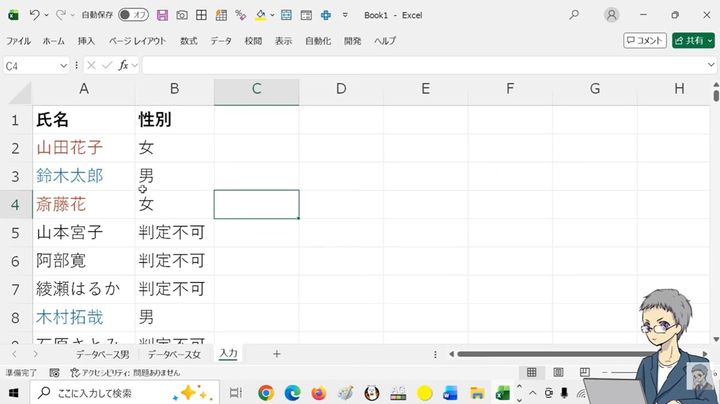Viewport: 720px width, 404px height.
Task: Select row 5 header
Action: [16, 233]
